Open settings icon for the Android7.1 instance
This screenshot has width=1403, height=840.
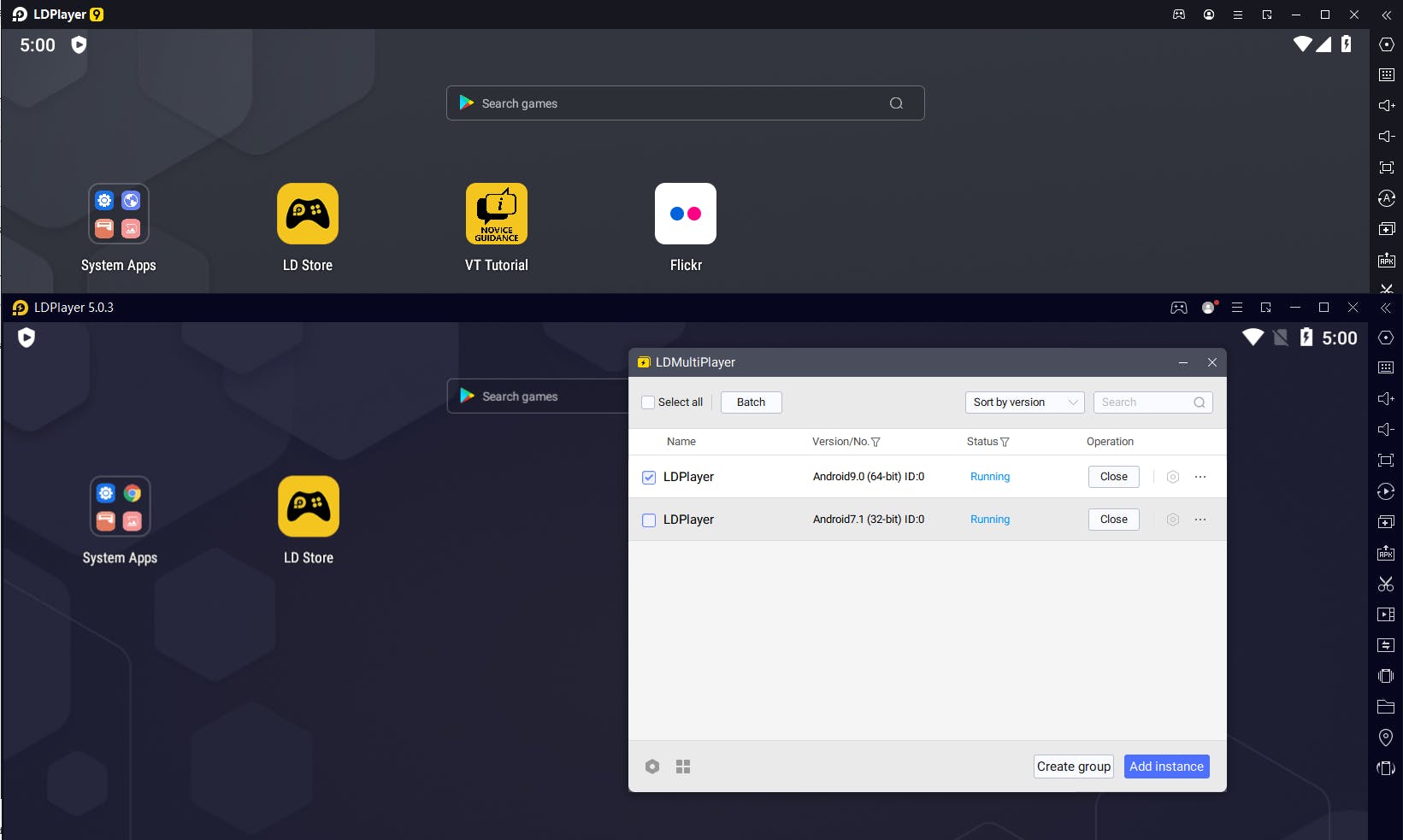pyautogui.click(x=1173, y=520)
